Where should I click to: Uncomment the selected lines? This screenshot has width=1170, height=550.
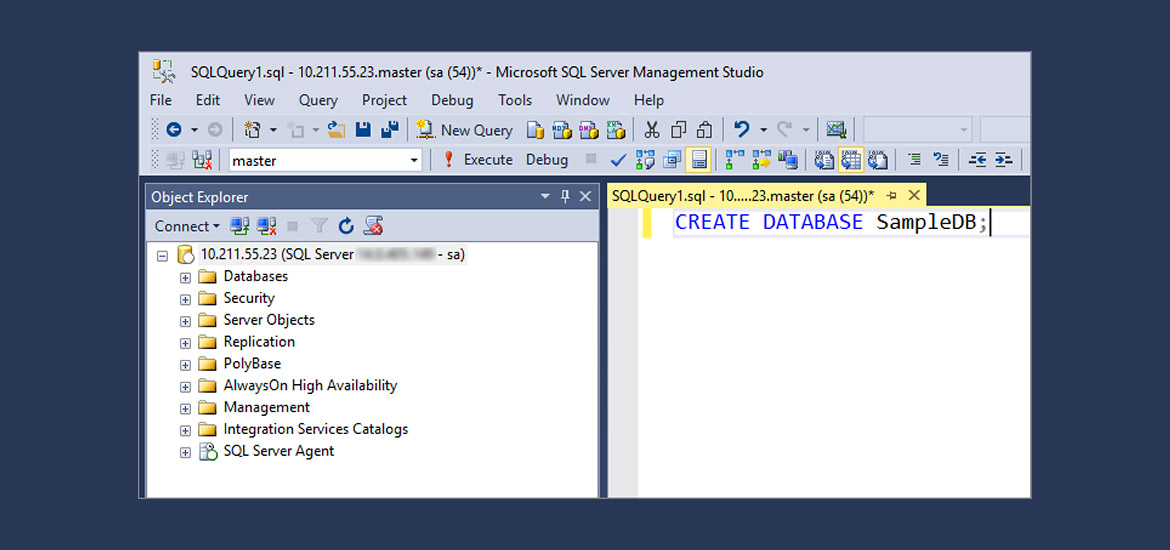pyautogui.click(x=941, y=159)
